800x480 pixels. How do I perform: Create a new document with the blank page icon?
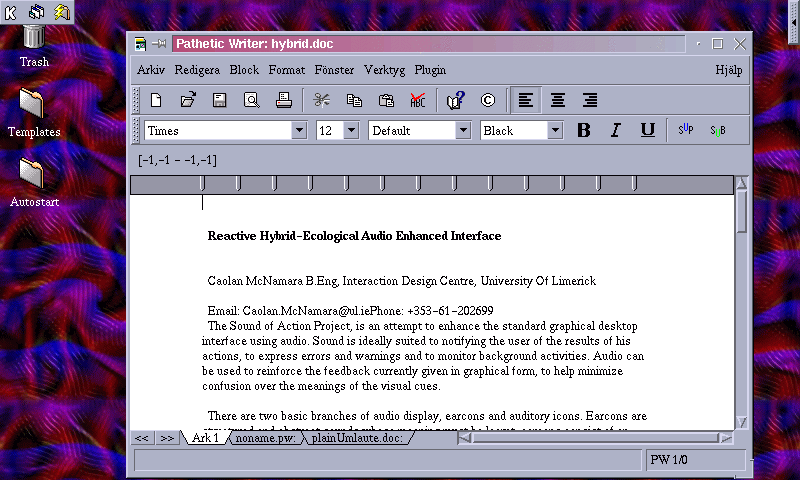(x=156, y=100)
